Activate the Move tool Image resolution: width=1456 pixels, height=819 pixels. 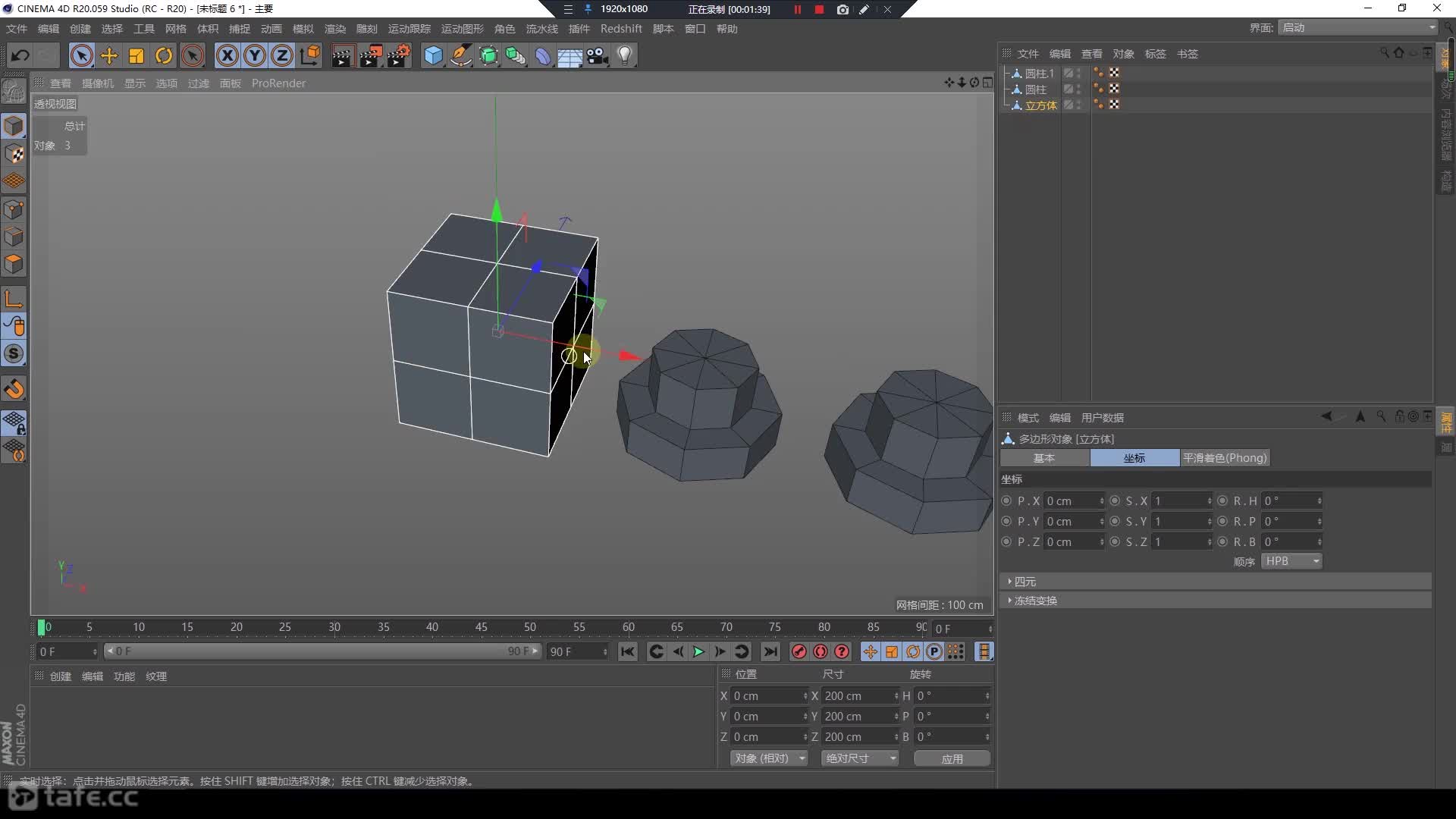tap(109, 55)
